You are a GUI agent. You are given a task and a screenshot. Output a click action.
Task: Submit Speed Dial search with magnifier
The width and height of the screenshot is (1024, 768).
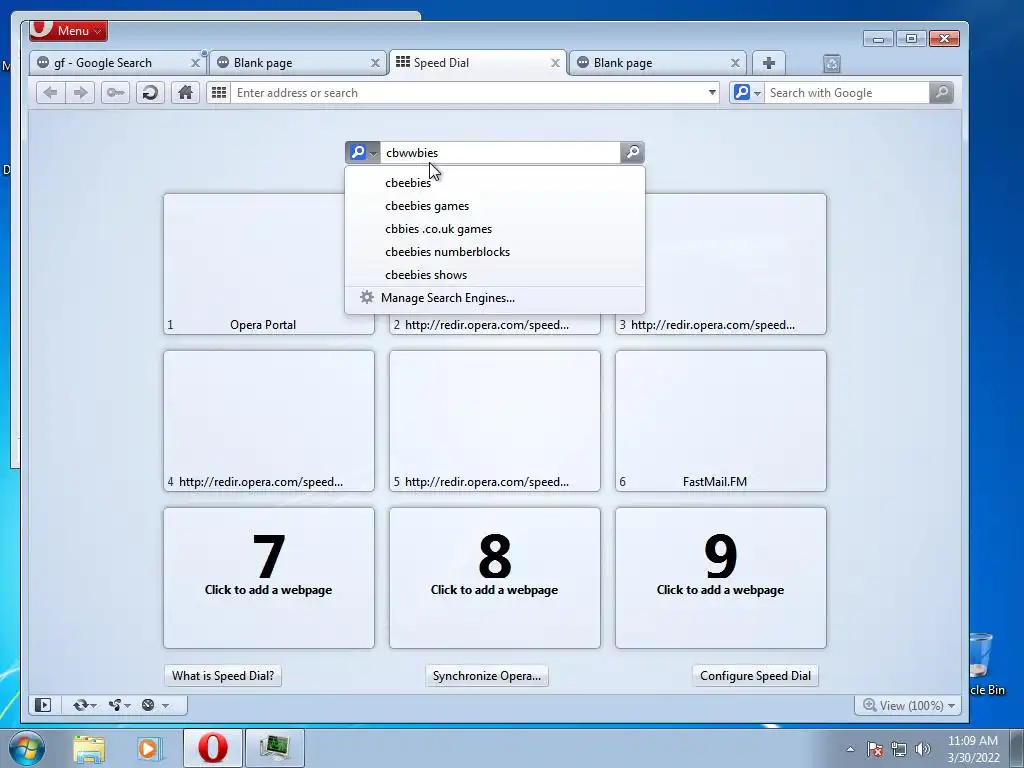pos(632,153)
